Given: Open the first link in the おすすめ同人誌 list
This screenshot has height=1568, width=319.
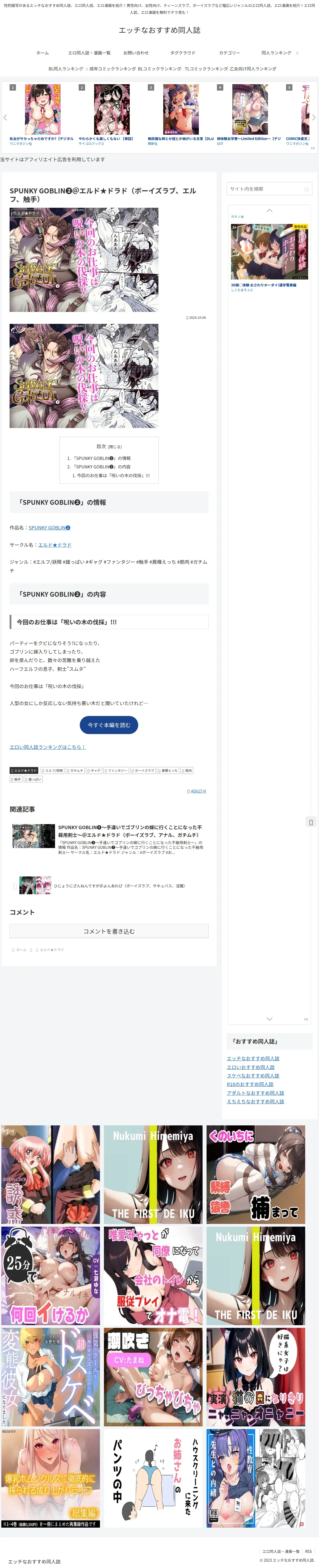Looking at the screenshot, I should [x=253, y=1058].
